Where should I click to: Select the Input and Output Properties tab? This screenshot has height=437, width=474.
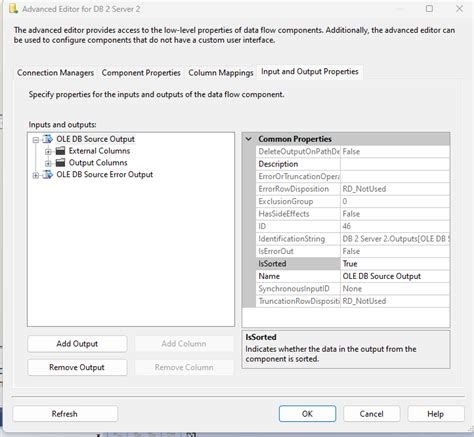click(x=310, y=72)
